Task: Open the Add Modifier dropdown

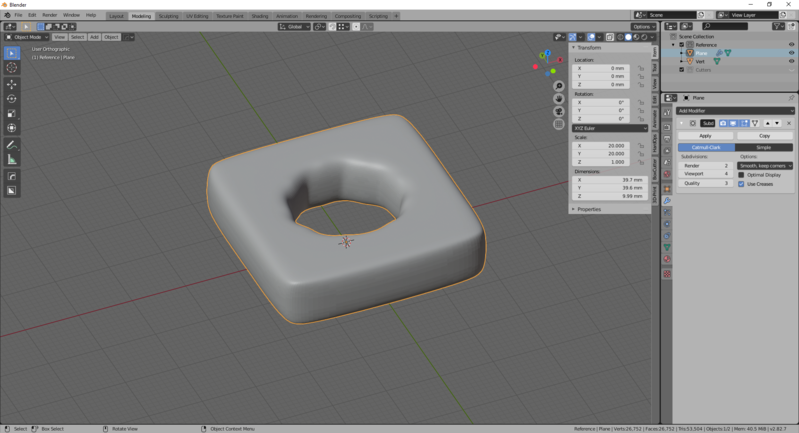Action: (x=735, y=110)
